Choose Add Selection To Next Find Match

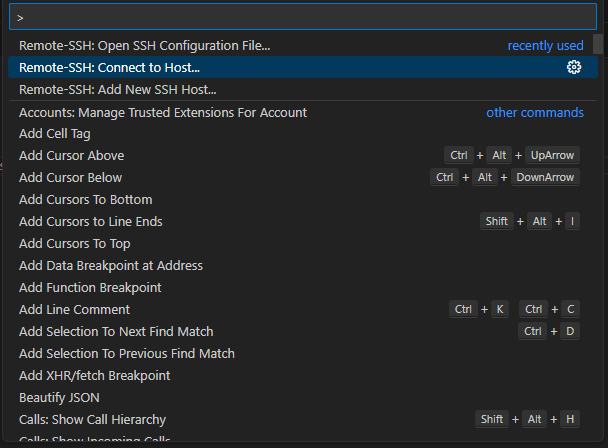[303, 332]
